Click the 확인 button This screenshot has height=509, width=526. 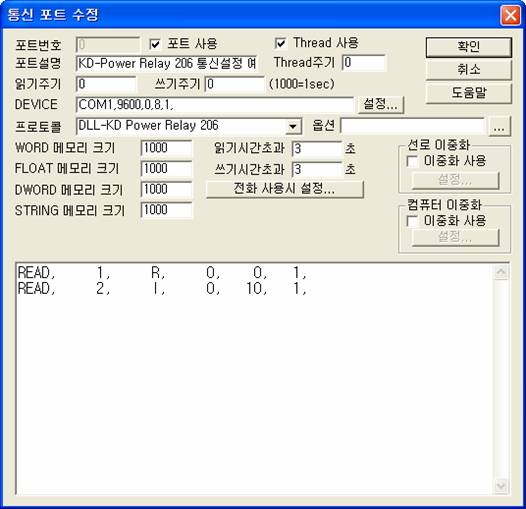469,47
